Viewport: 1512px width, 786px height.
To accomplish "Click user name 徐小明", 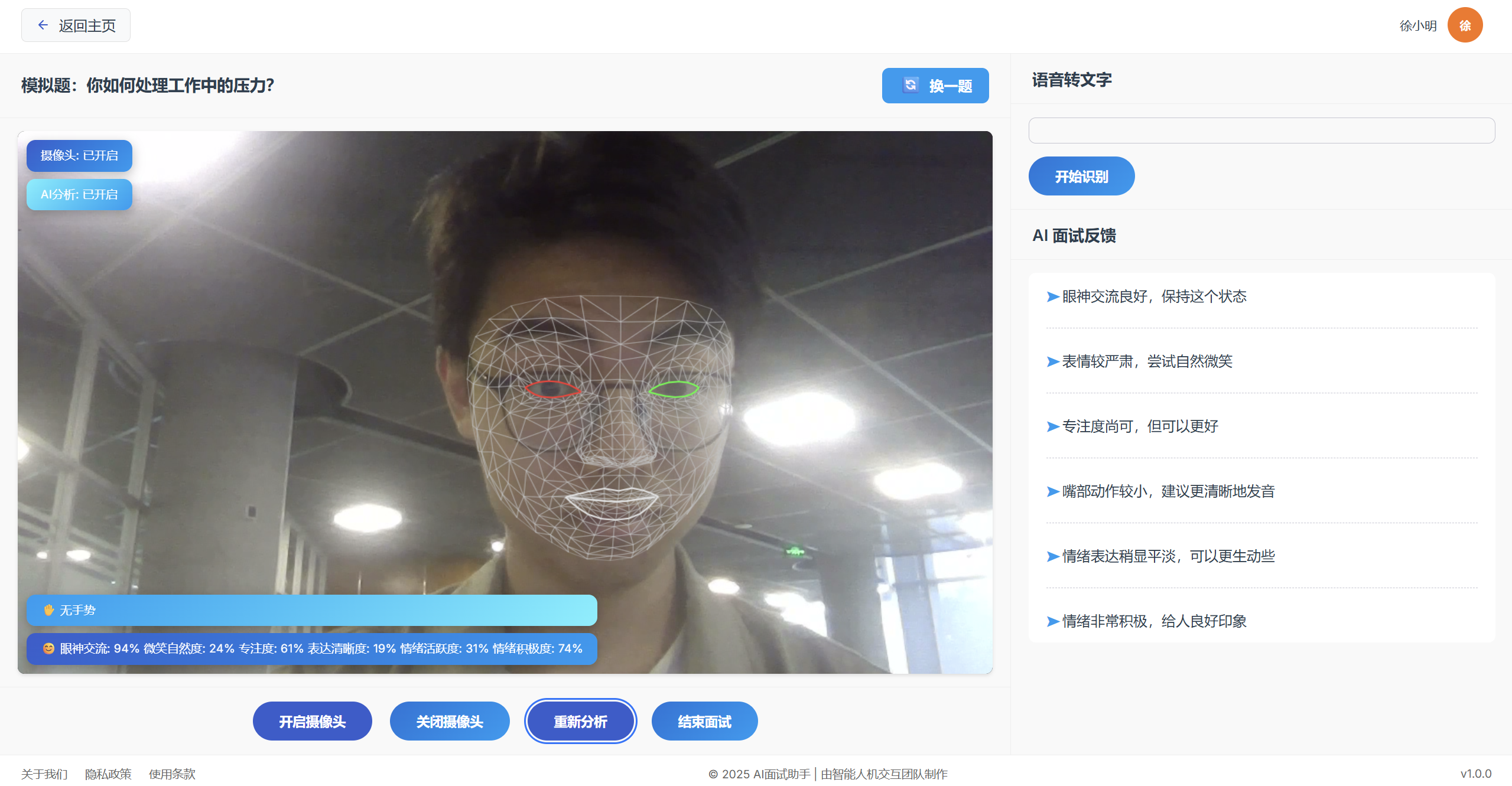I will tap(1417, 25).
